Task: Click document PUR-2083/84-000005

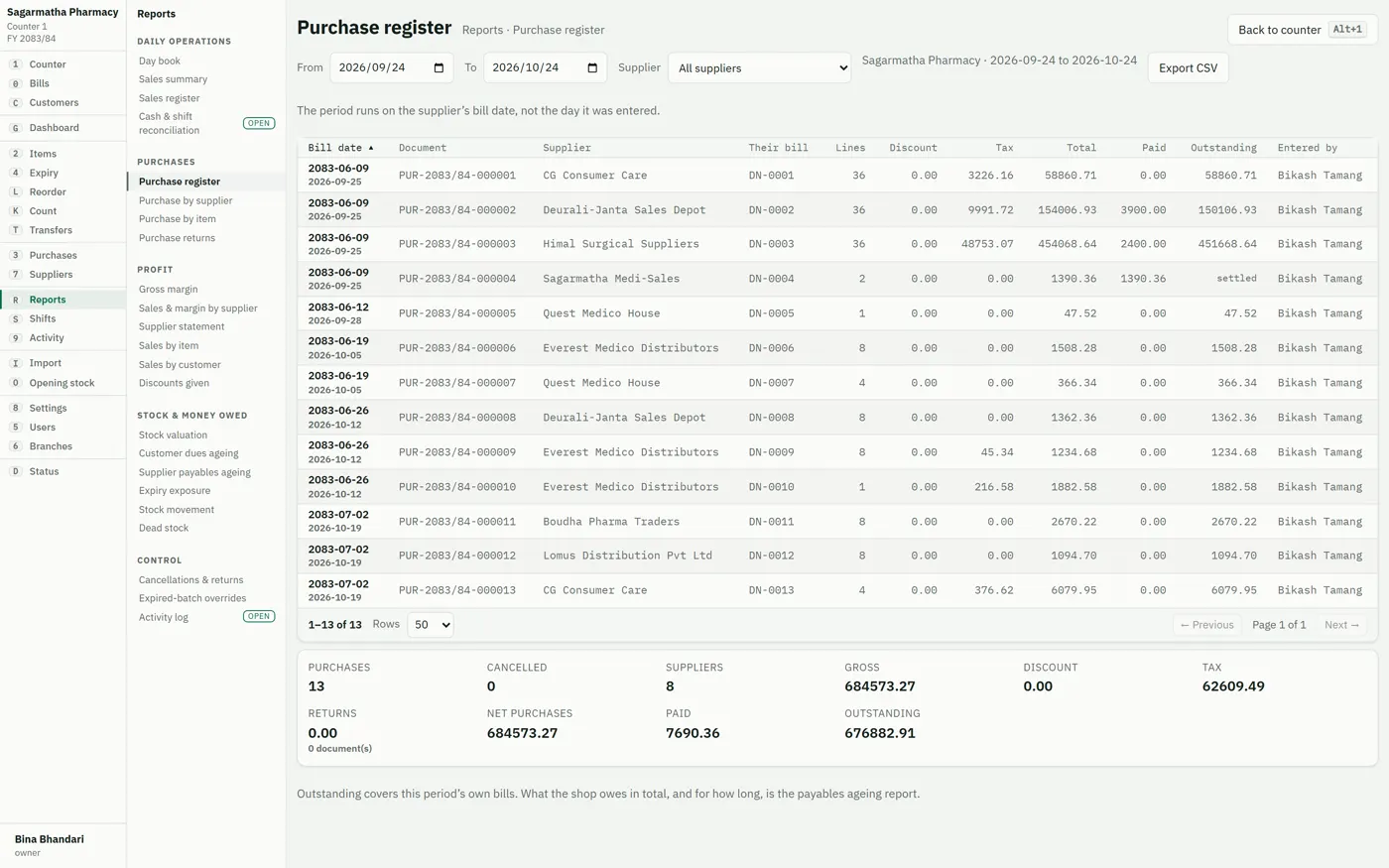Action: (x=457, y=313)
